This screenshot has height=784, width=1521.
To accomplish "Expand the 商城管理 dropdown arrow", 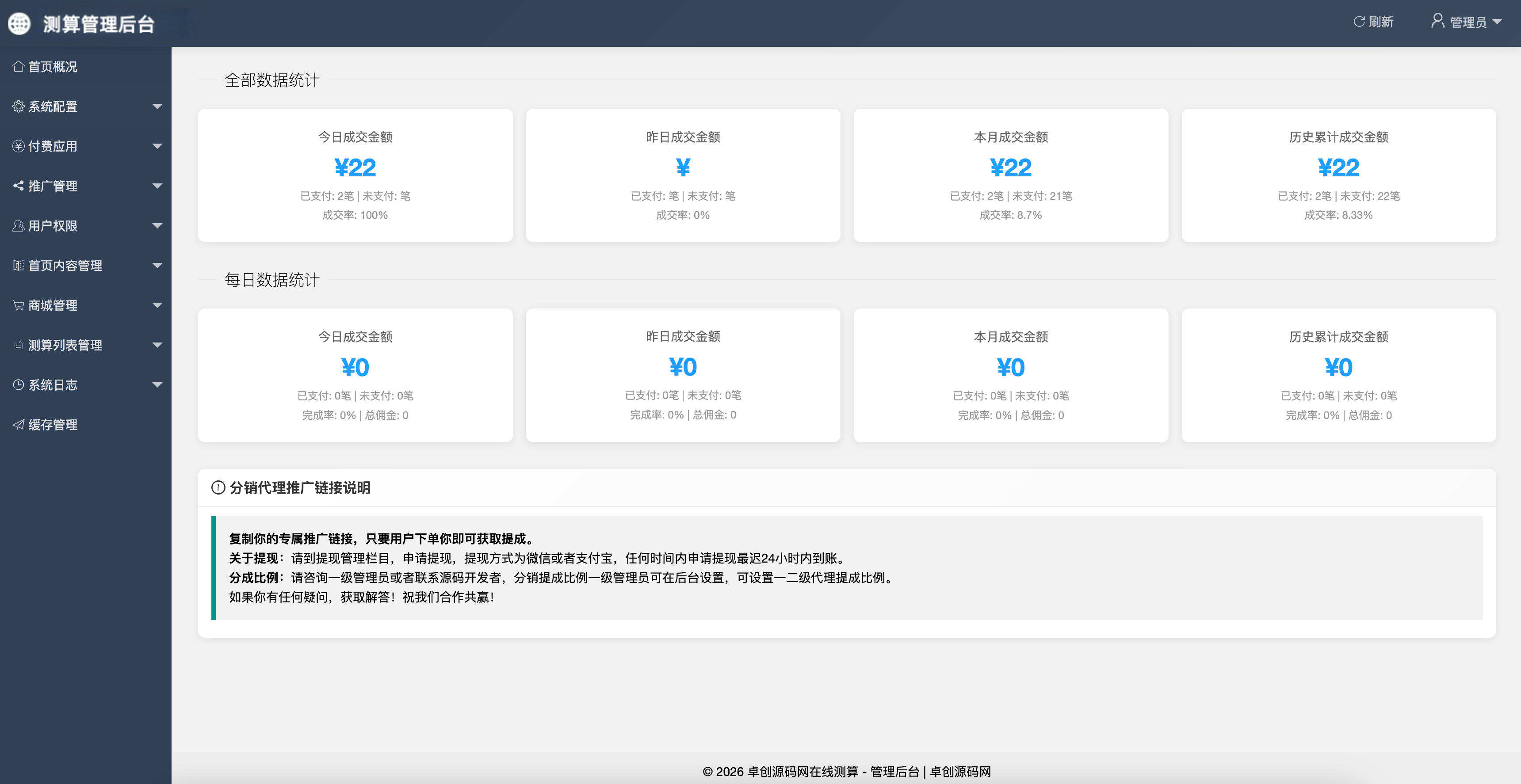I will (x=157, y=305).
